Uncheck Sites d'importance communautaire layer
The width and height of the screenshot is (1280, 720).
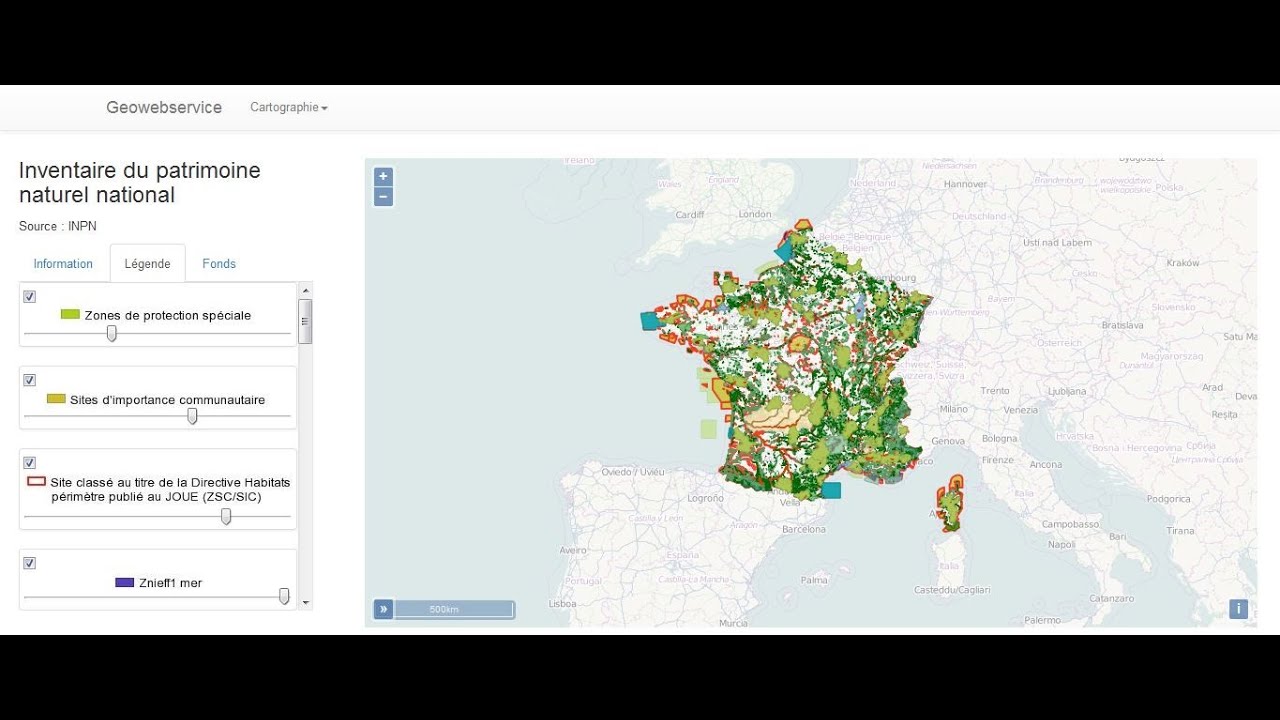pyautogui.click(x=30, y=380)
